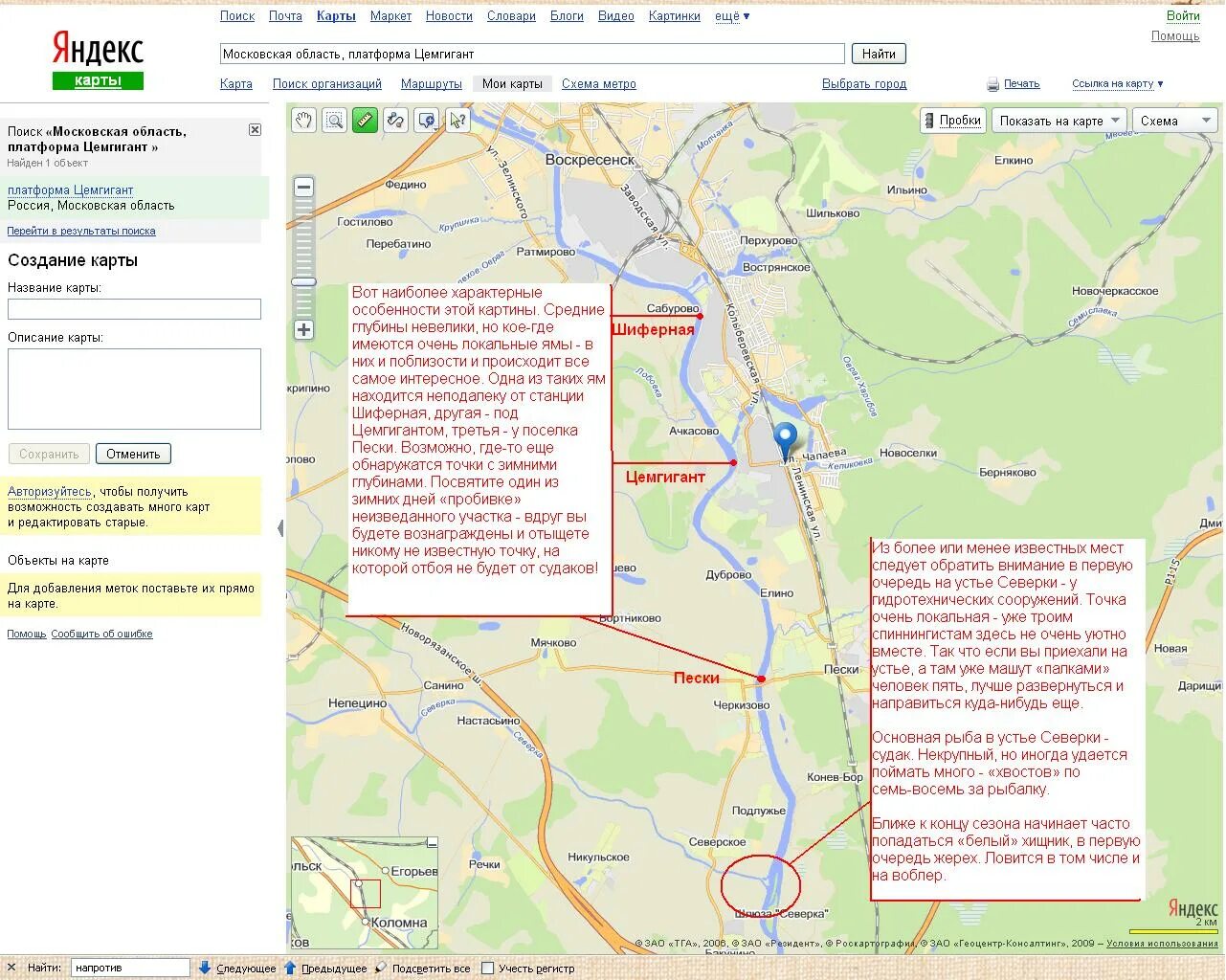Viewport: 1226px width, 980px height.
Task: Focus the 'Описание карты' text area
Action: pyautogui.click(x=134, y=389)
